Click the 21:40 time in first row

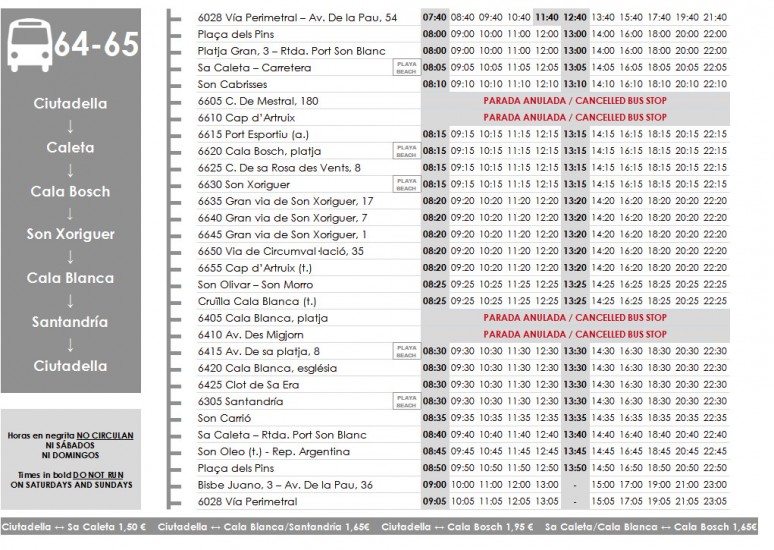[x=715, y=17]
